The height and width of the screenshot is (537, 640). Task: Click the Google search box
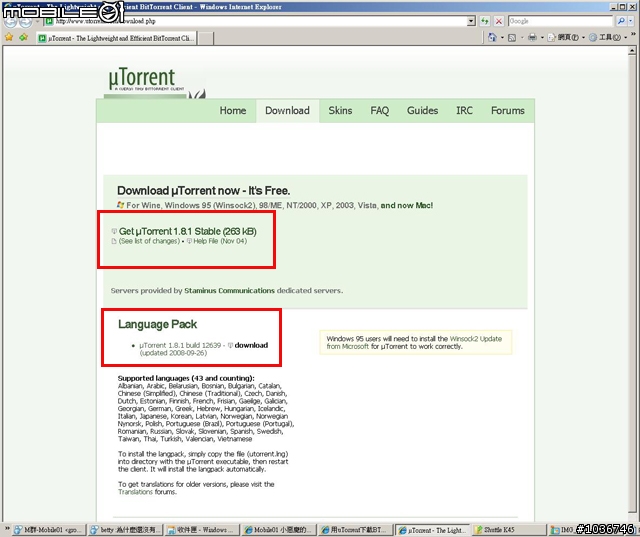[x=561, y=21]
